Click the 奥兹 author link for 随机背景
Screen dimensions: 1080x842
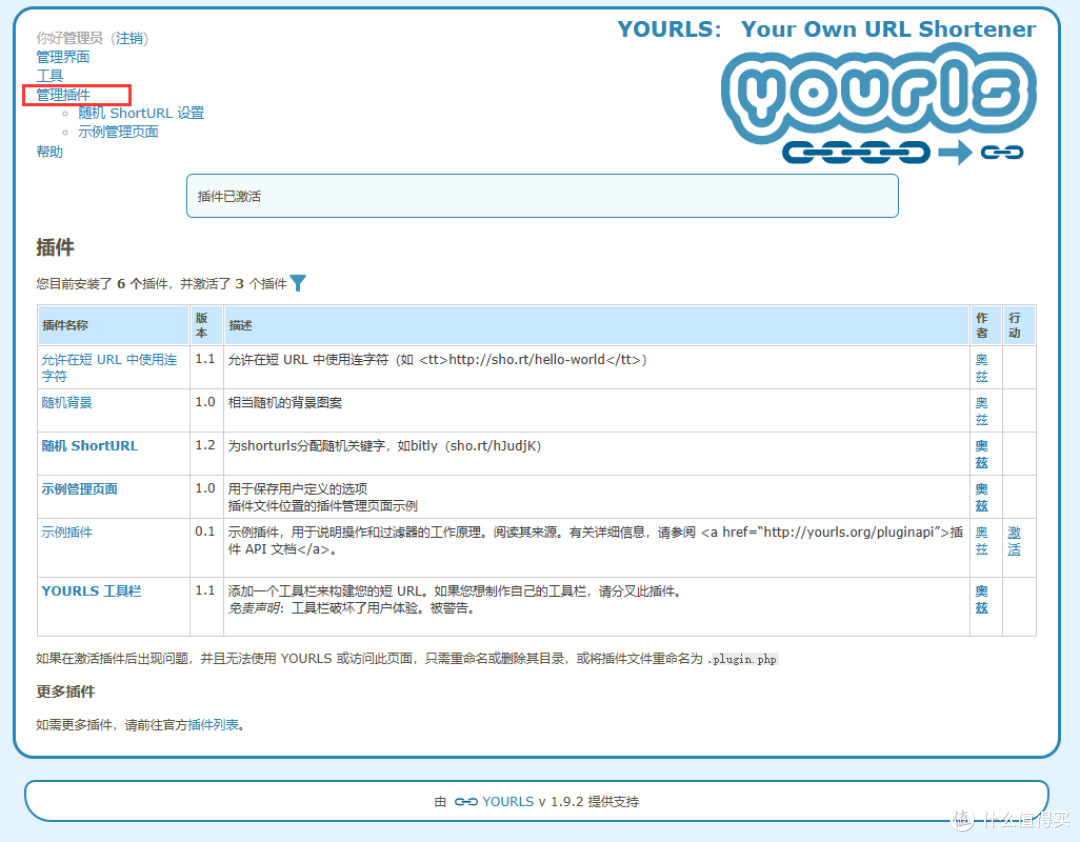(x=981, y=411)
